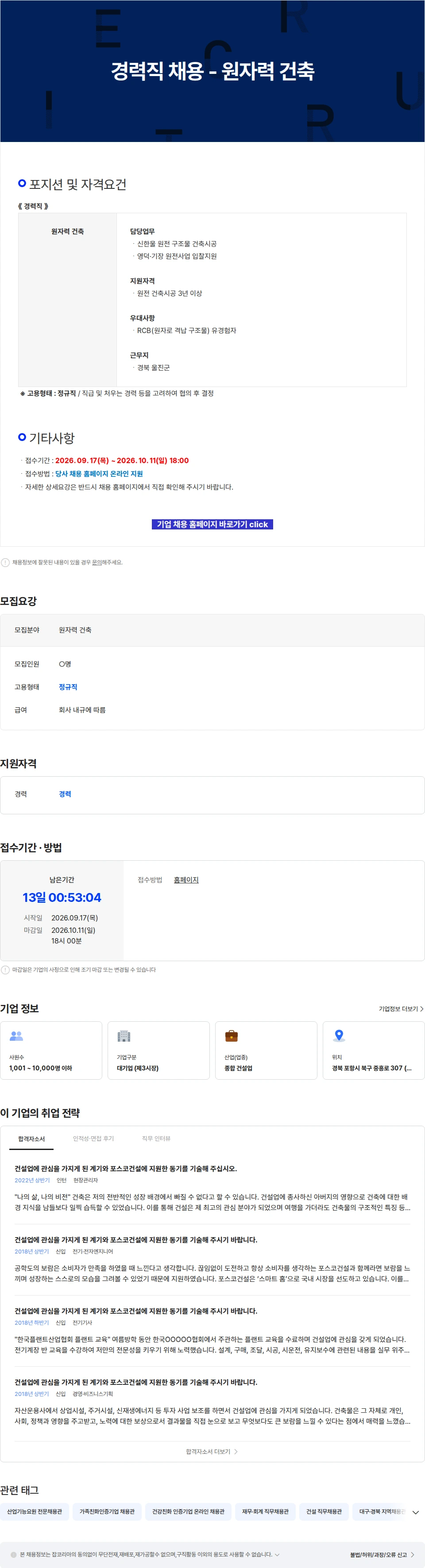Click the 경력 qualification link
The height and width of the screenshot is (1568, 425).
tap(65, 794)
